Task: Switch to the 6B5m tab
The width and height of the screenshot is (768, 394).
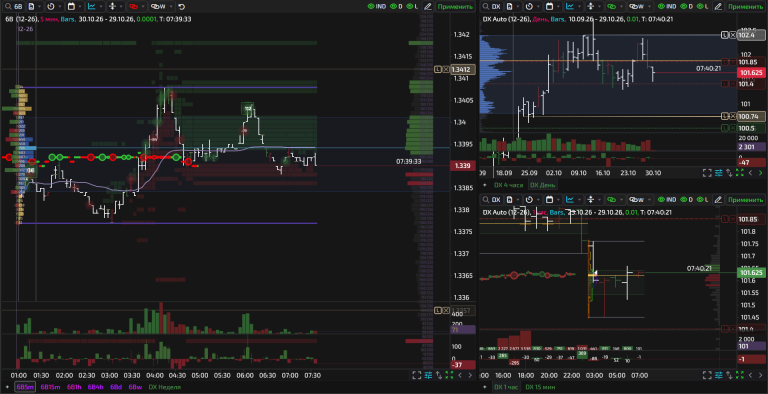Action: pyautogui.click(x=25, y=387)
